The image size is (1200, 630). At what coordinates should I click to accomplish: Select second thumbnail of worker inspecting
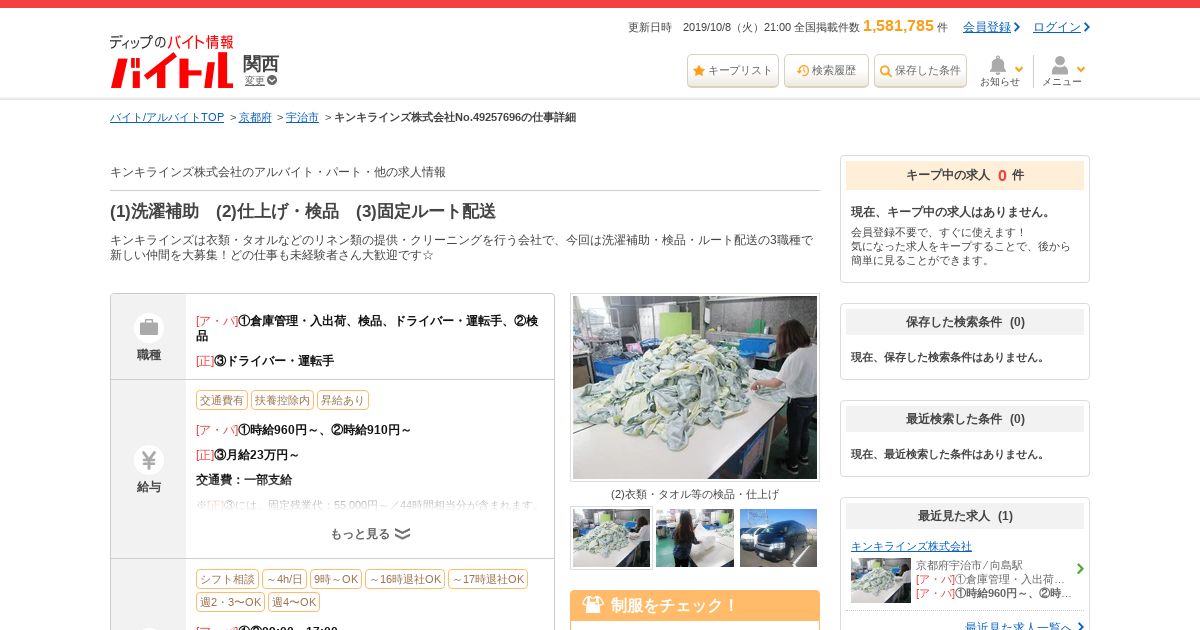coord(695,538)
